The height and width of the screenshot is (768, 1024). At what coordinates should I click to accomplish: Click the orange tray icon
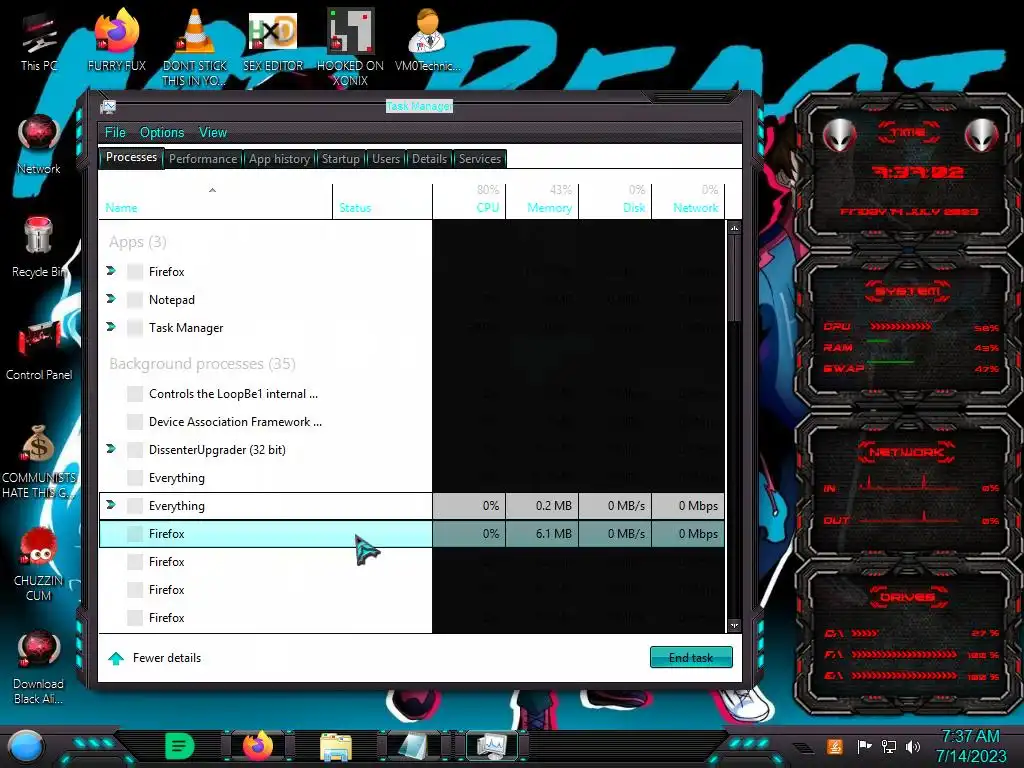coord(834,746)
